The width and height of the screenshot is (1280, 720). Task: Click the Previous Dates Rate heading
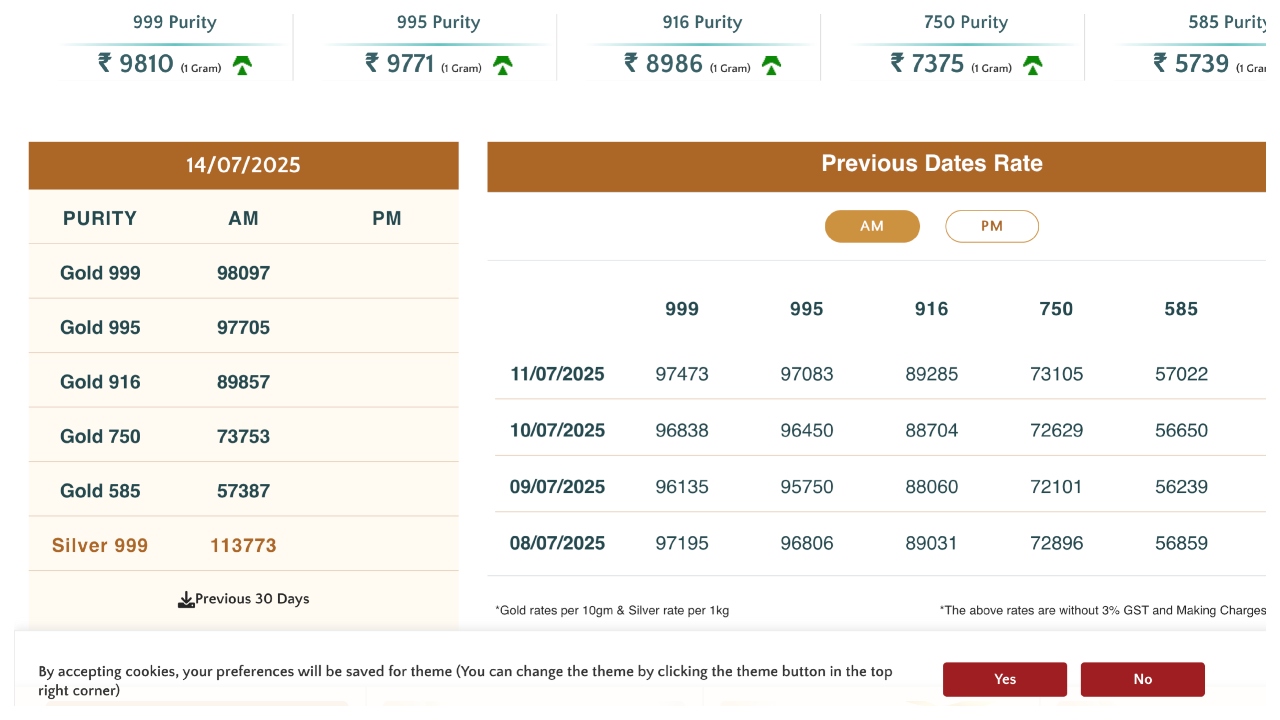[x=931, y=164]
